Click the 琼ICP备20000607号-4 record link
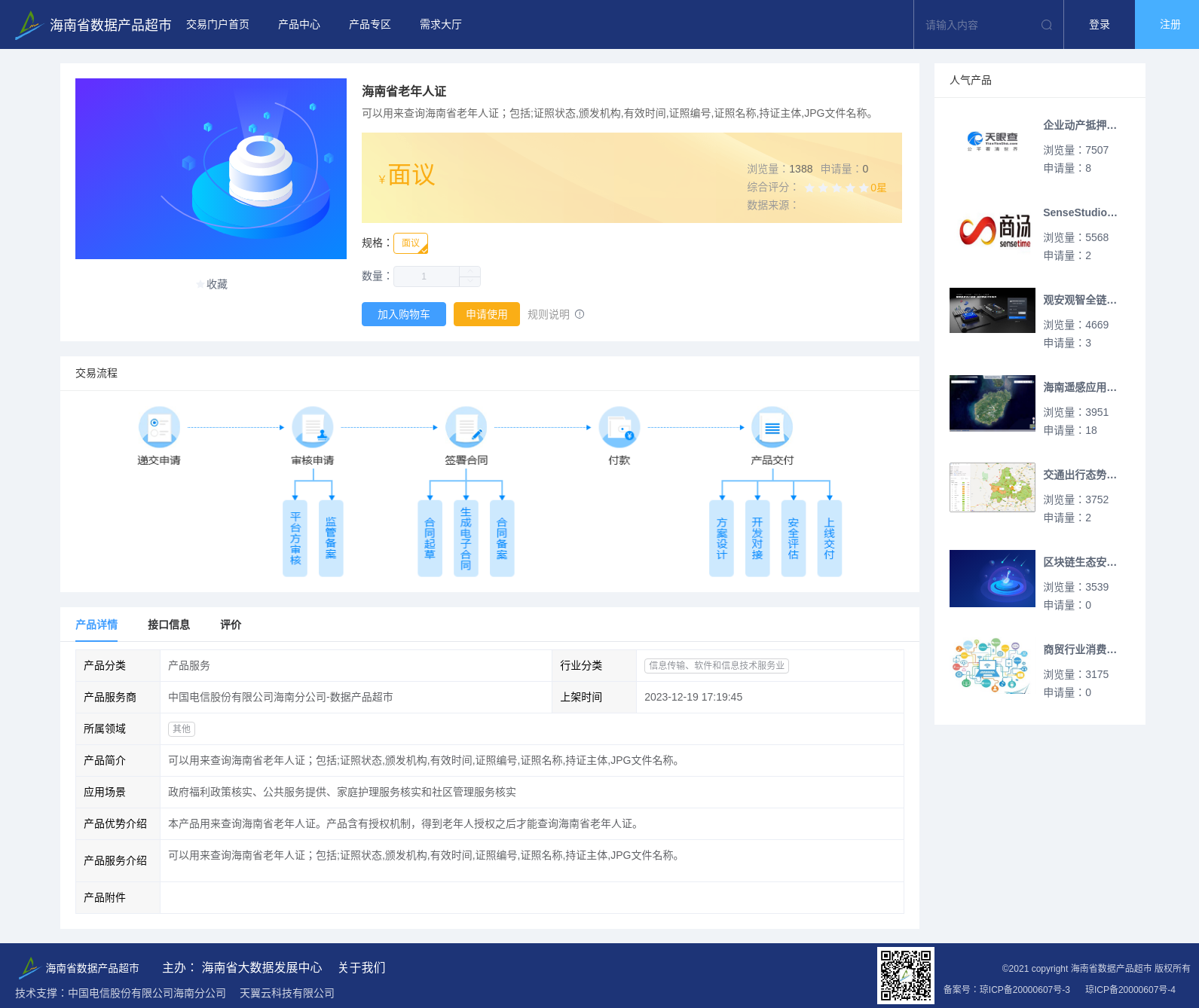The width and height of the screenshot is (1199, 1008). tap(1130, 989)
